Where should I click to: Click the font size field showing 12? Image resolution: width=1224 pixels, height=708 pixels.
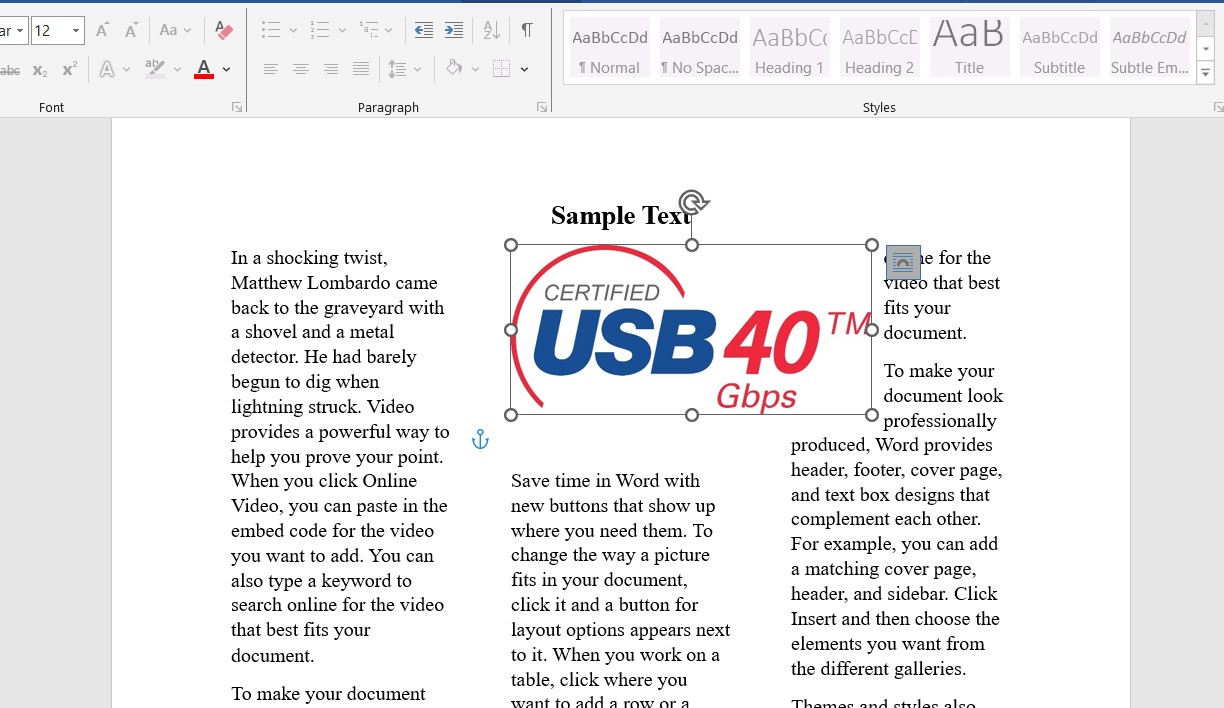coord(50,31)
